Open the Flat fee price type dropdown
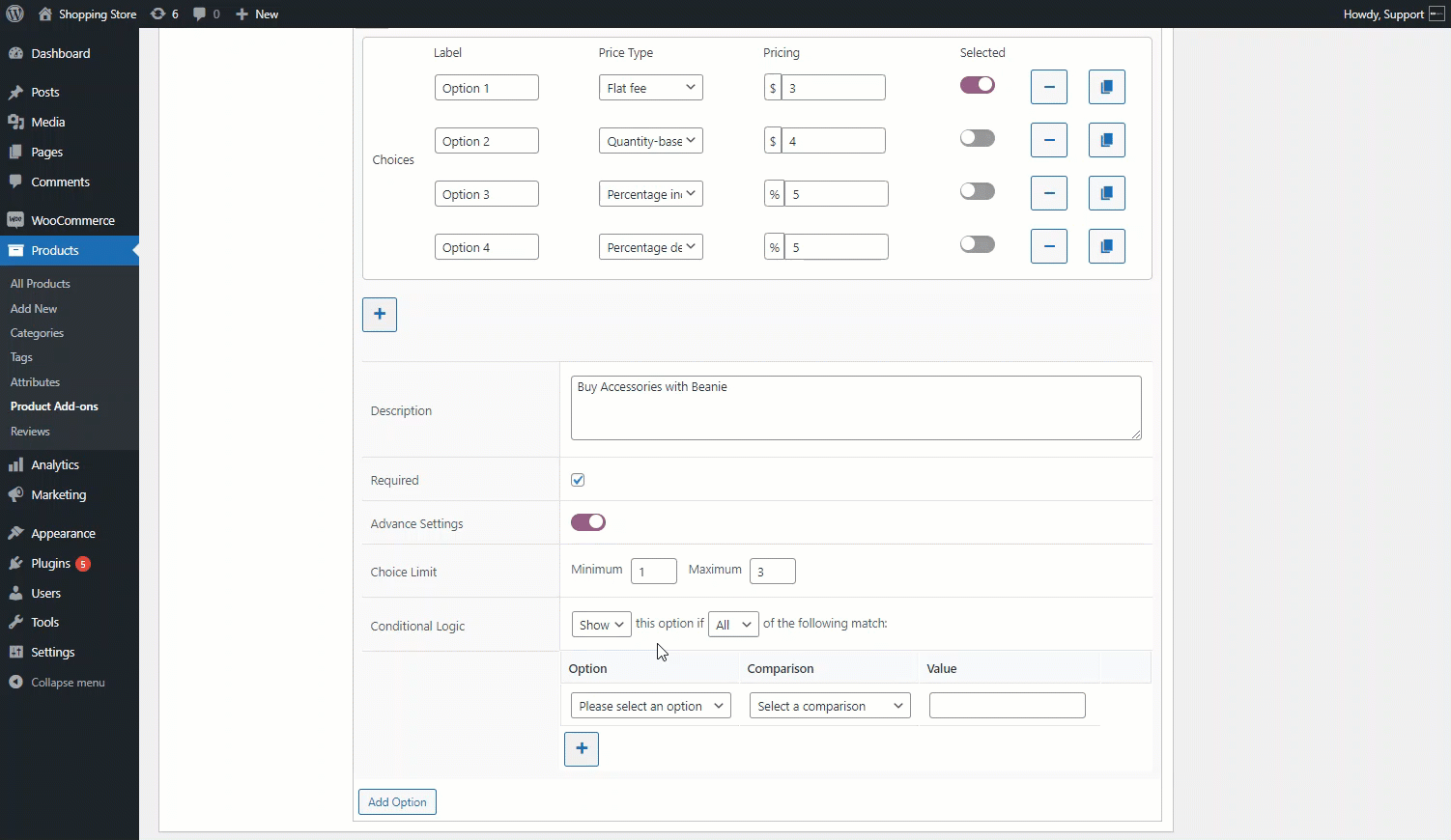Screen dimensions: 1451x840 (x=651, y=87)
